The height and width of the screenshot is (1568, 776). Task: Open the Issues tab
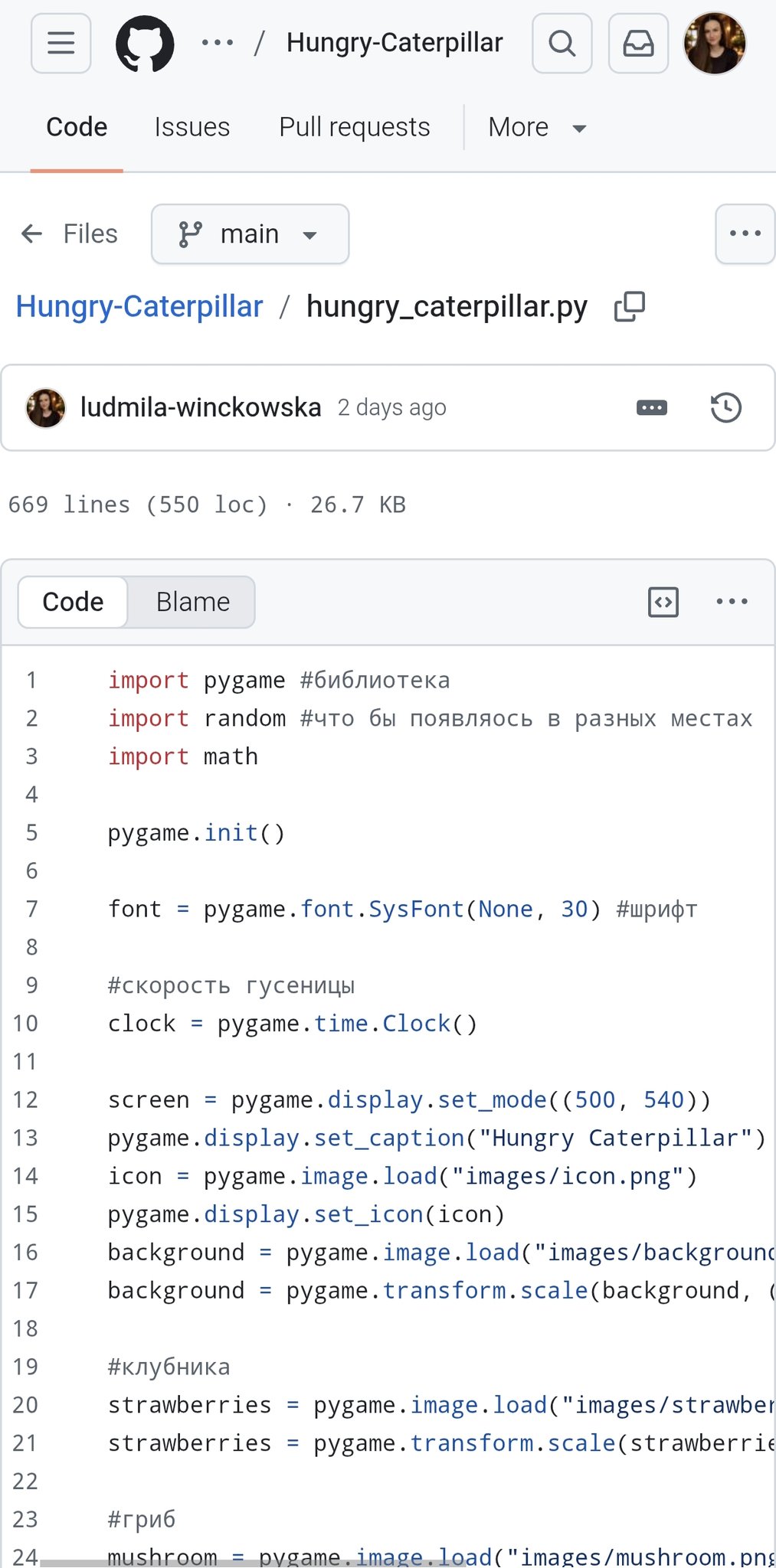pos(192,127)
